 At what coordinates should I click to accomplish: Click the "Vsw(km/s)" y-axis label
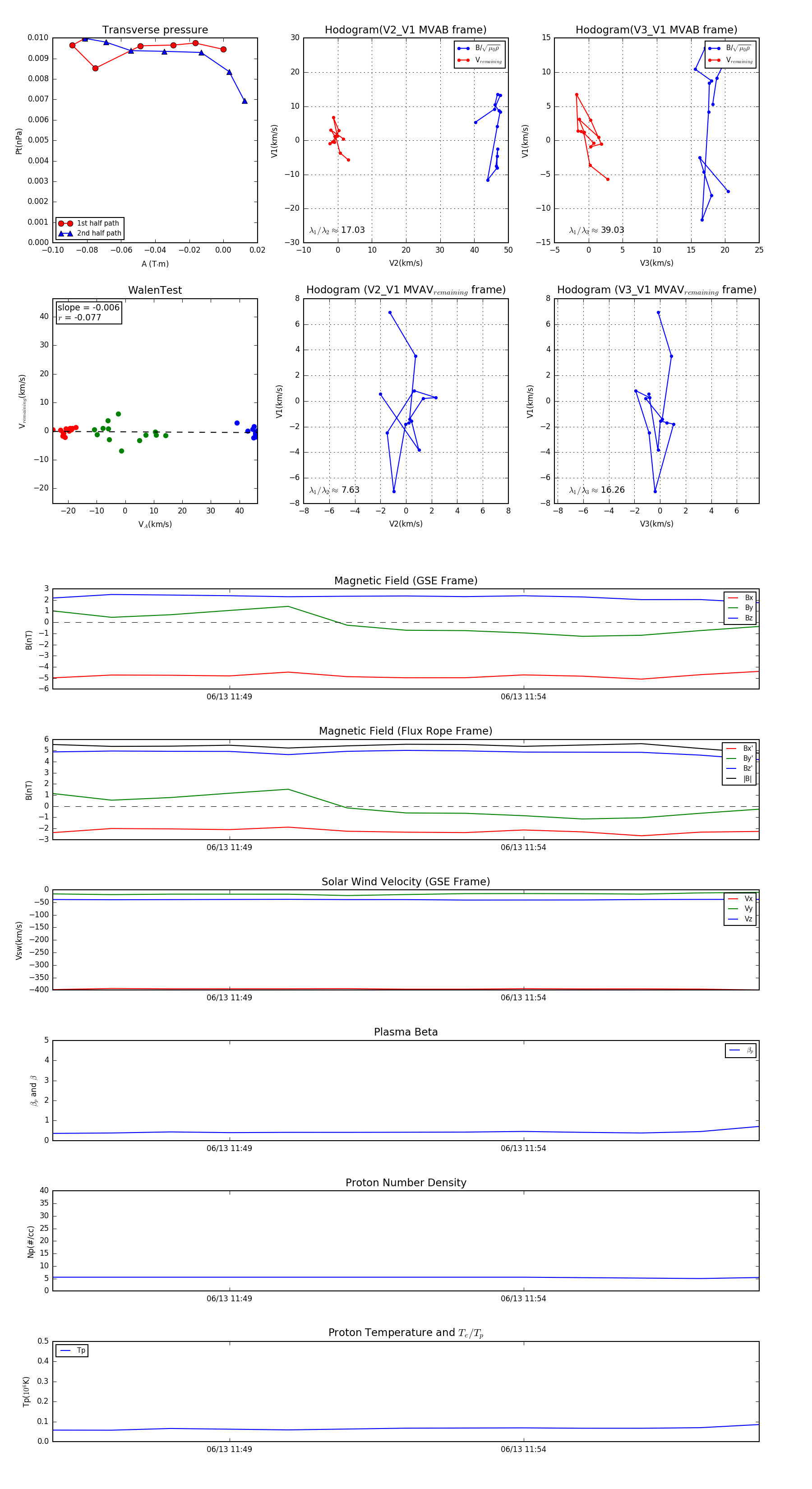pos(18,940)
